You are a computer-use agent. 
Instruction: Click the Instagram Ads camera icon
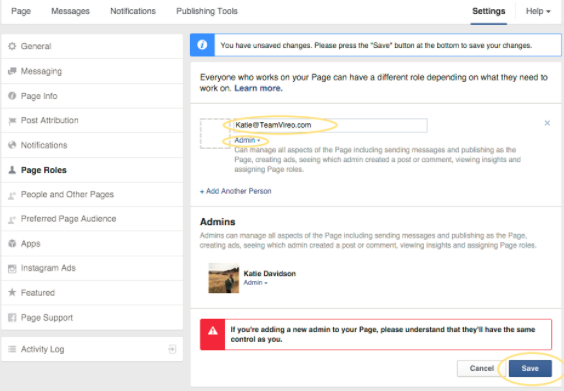pyautogui.click(x=12, y=268)
